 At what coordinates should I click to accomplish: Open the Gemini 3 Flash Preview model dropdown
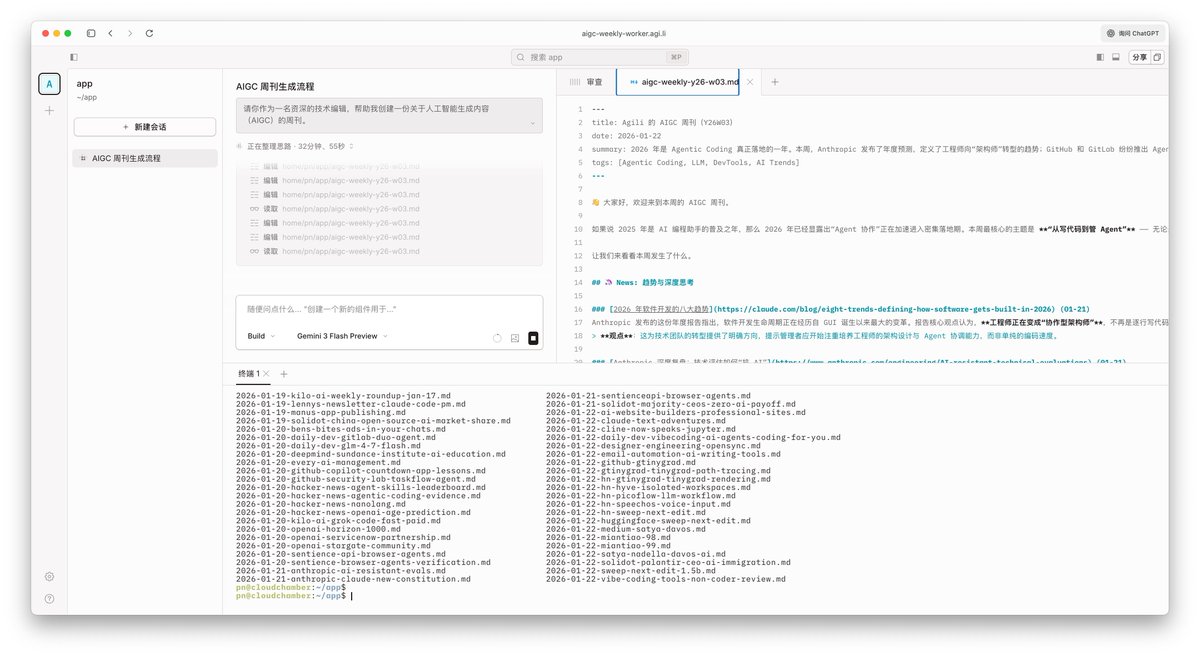[x=342, y=336]
